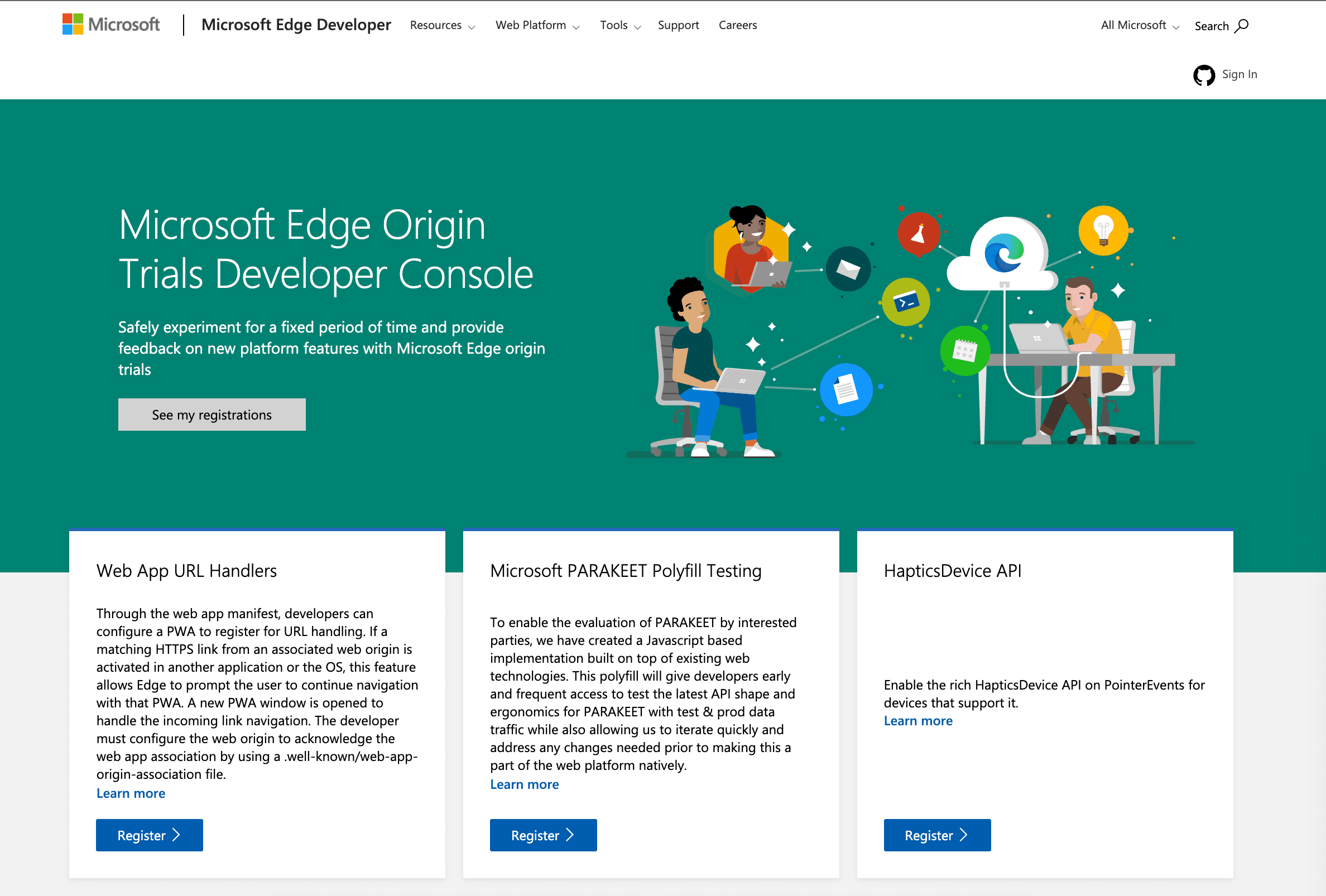
Task: Expand the Resources dropdown menu
Action: click(444, 25)
